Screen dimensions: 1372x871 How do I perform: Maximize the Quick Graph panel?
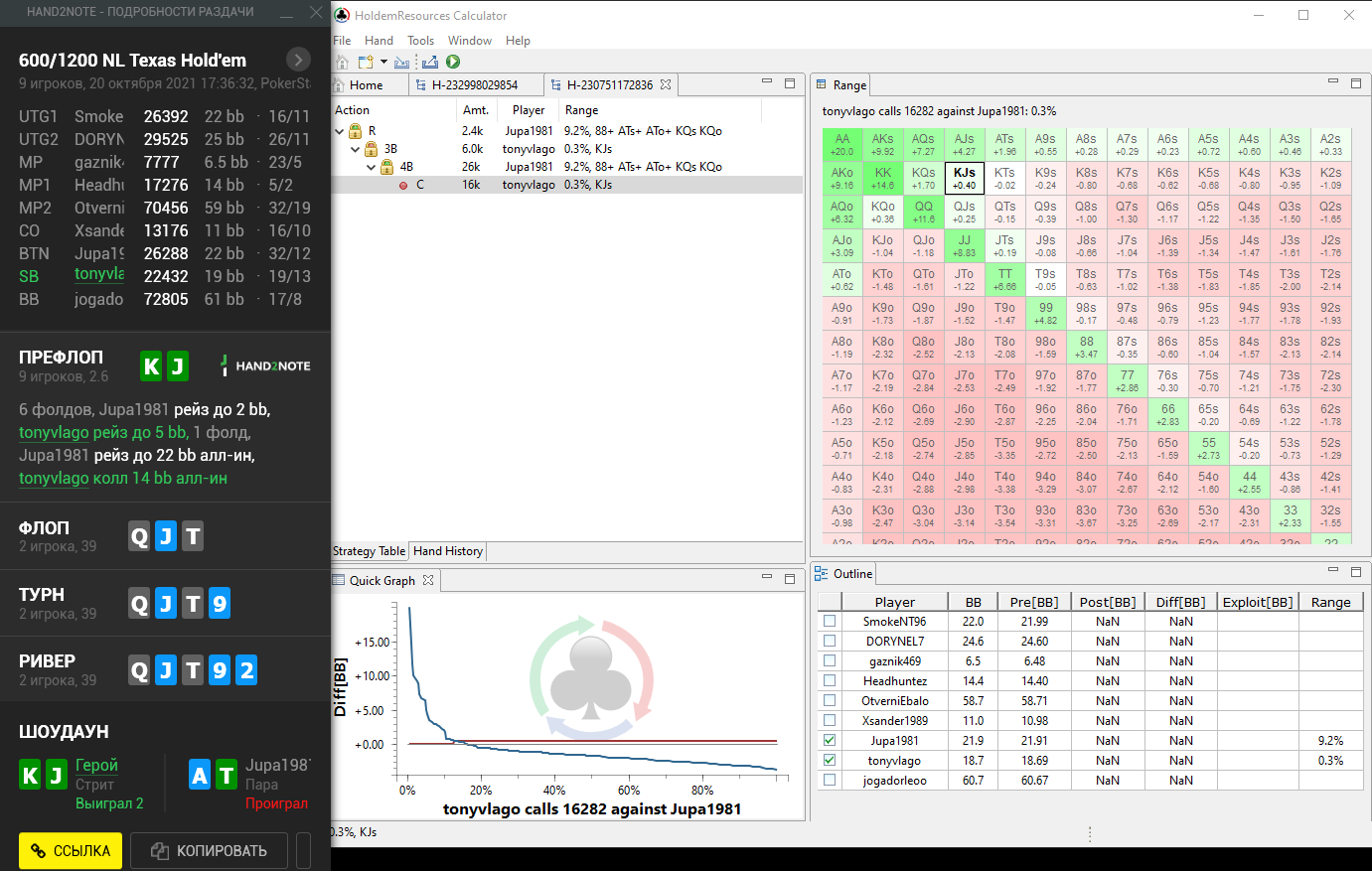790,577
